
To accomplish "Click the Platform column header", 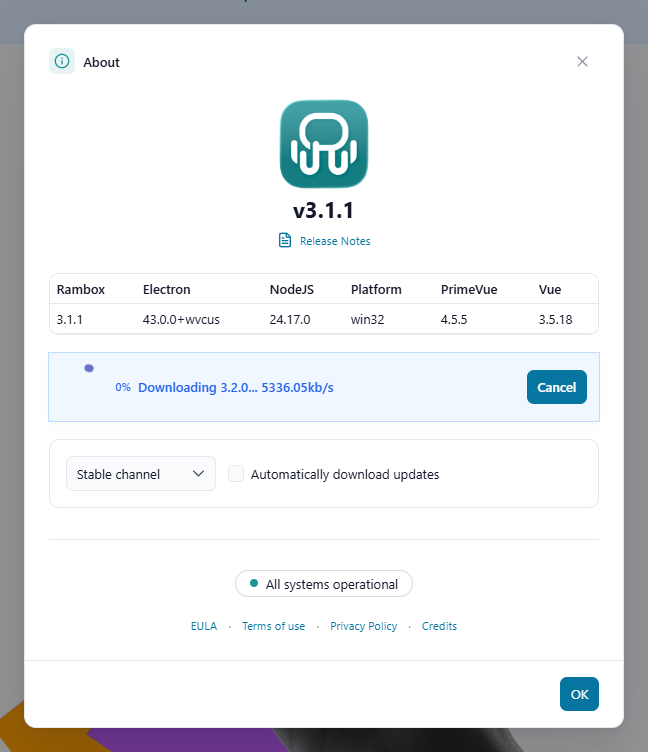I will pyautogui.click(x=376, y=290).
